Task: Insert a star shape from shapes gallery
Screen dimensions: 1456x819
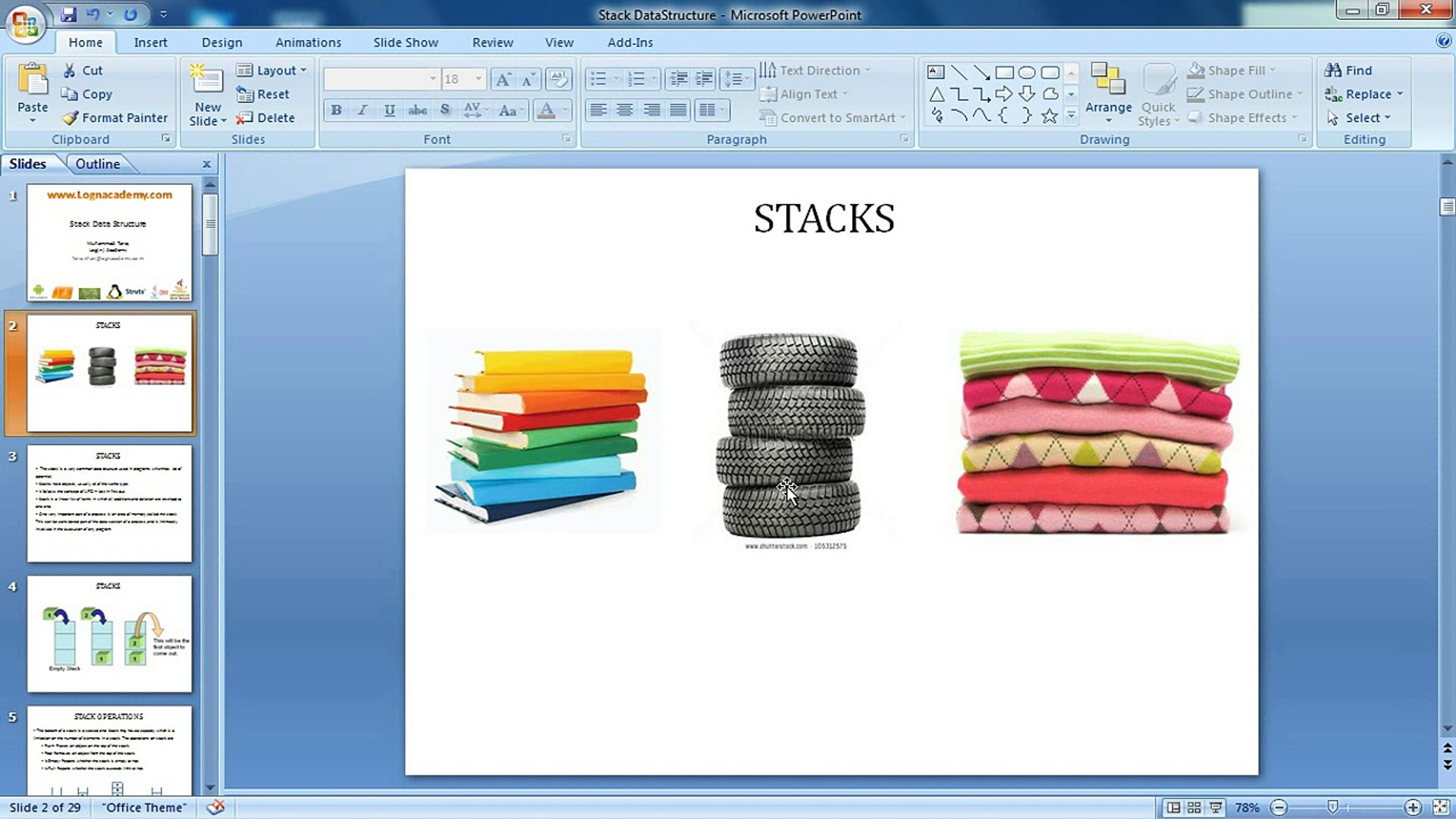Action: point(1049,116)
